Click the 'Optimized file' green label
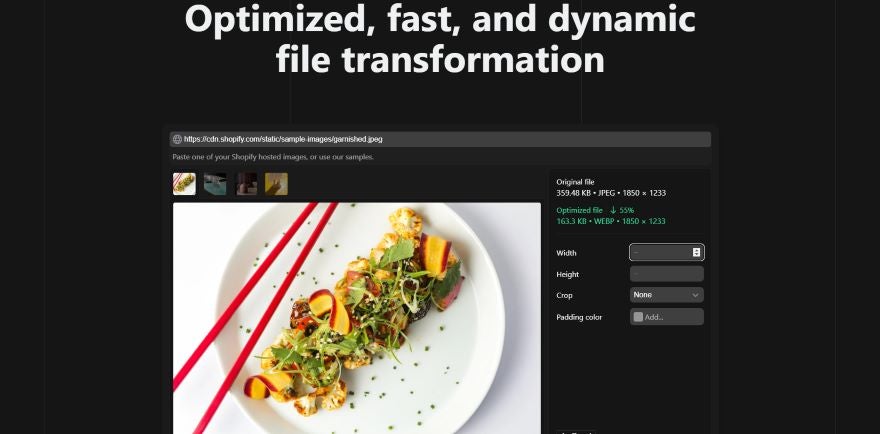Viewport: 880px width, 434px height. [579, 210]
